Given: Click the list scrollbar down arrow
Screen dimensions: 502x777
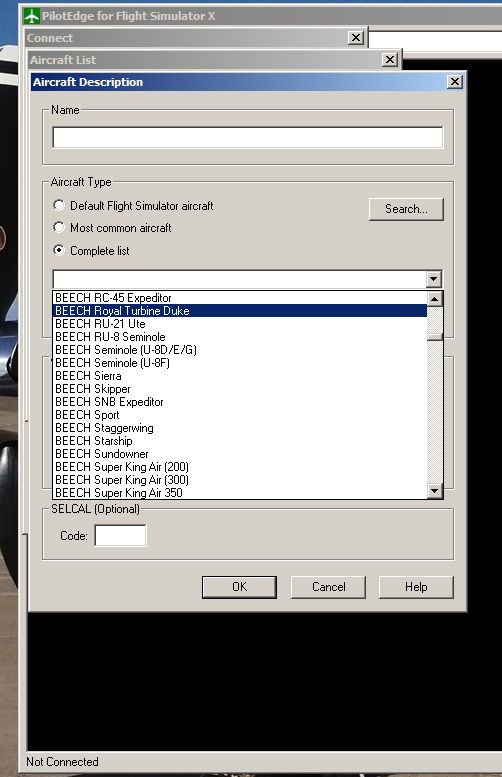Looking at the screenshot, I should tap(435, 491).
